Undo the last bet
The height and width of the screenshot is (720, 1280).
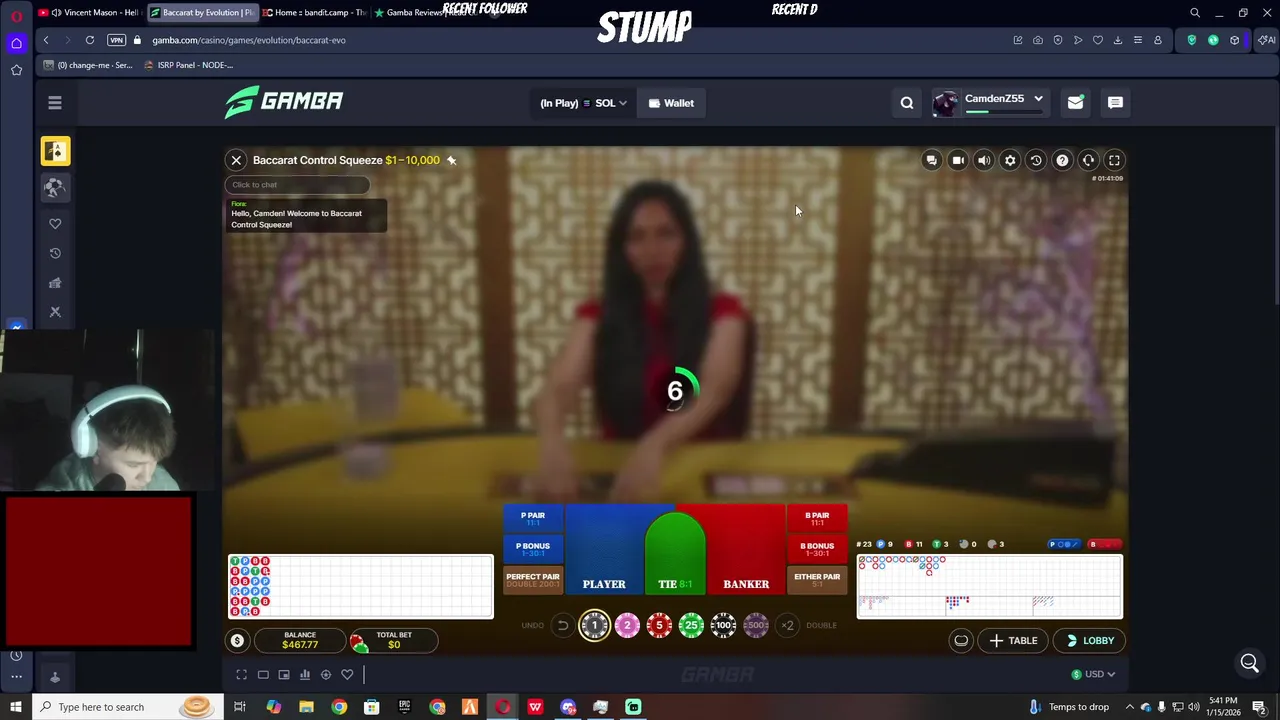562,626
